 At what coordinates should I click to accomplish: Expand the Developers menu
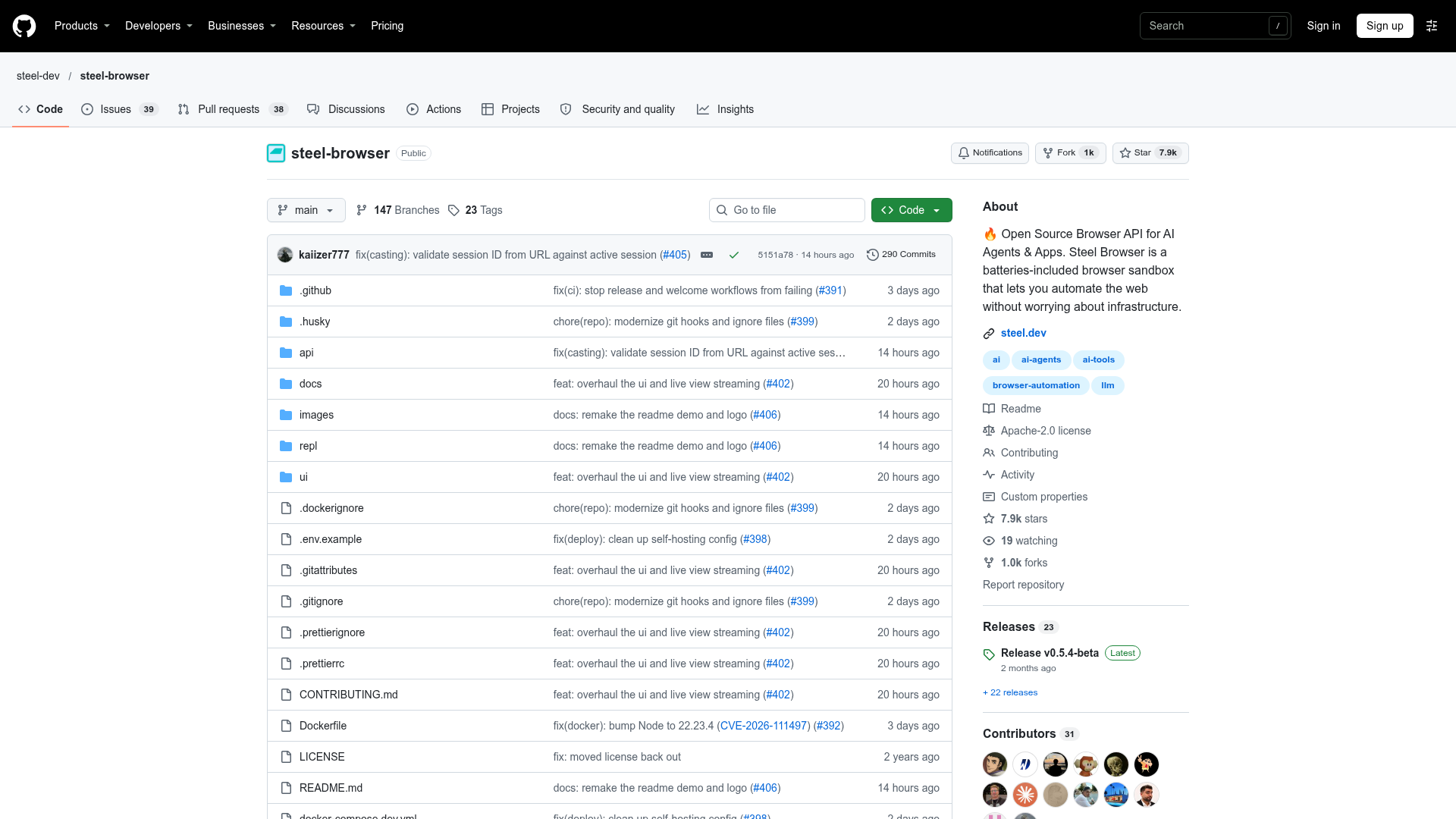[x=158, y=26]
